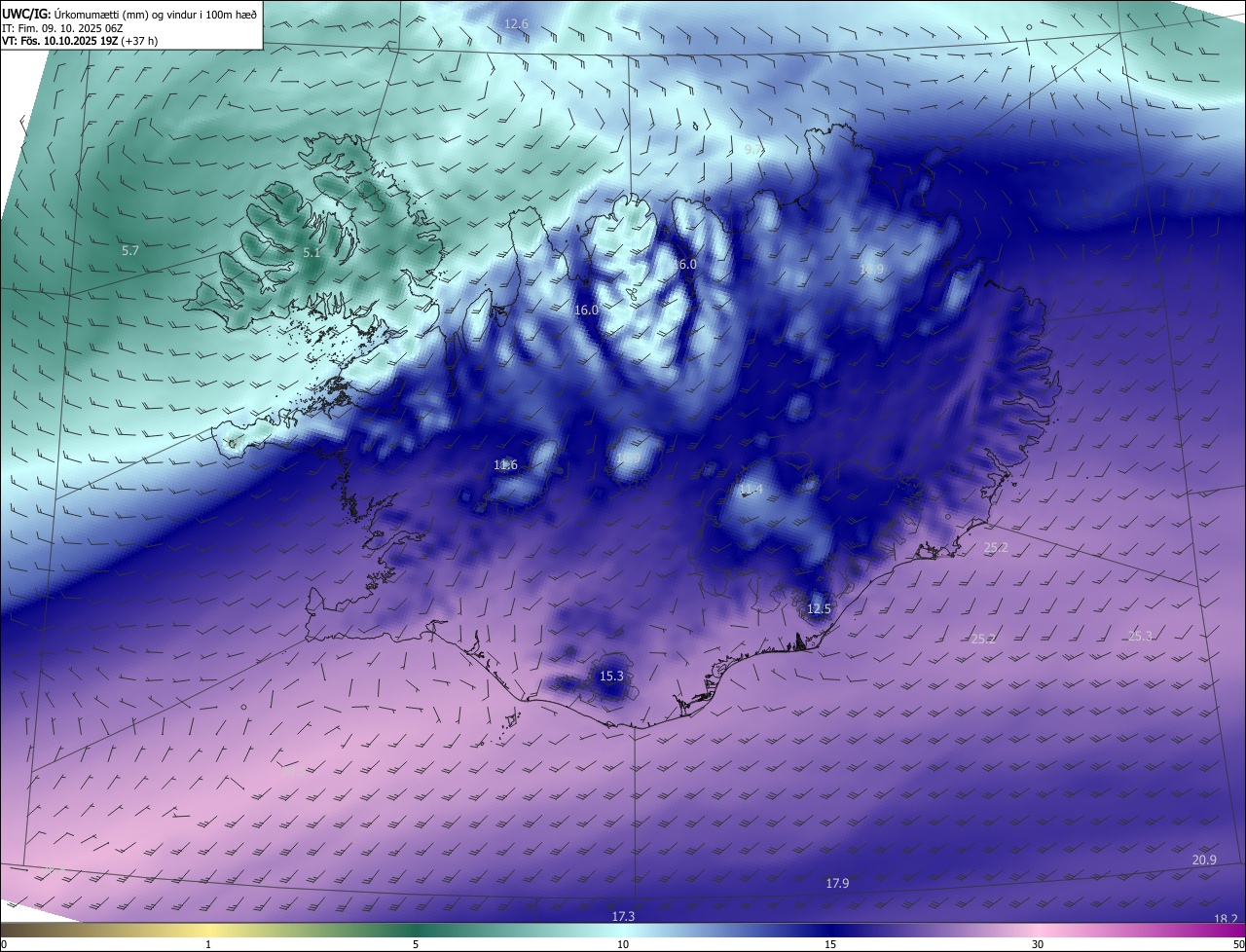Select the 5.7 value label on map
Viewport: 1246px width, 952px height.
(x=130, y=251)
